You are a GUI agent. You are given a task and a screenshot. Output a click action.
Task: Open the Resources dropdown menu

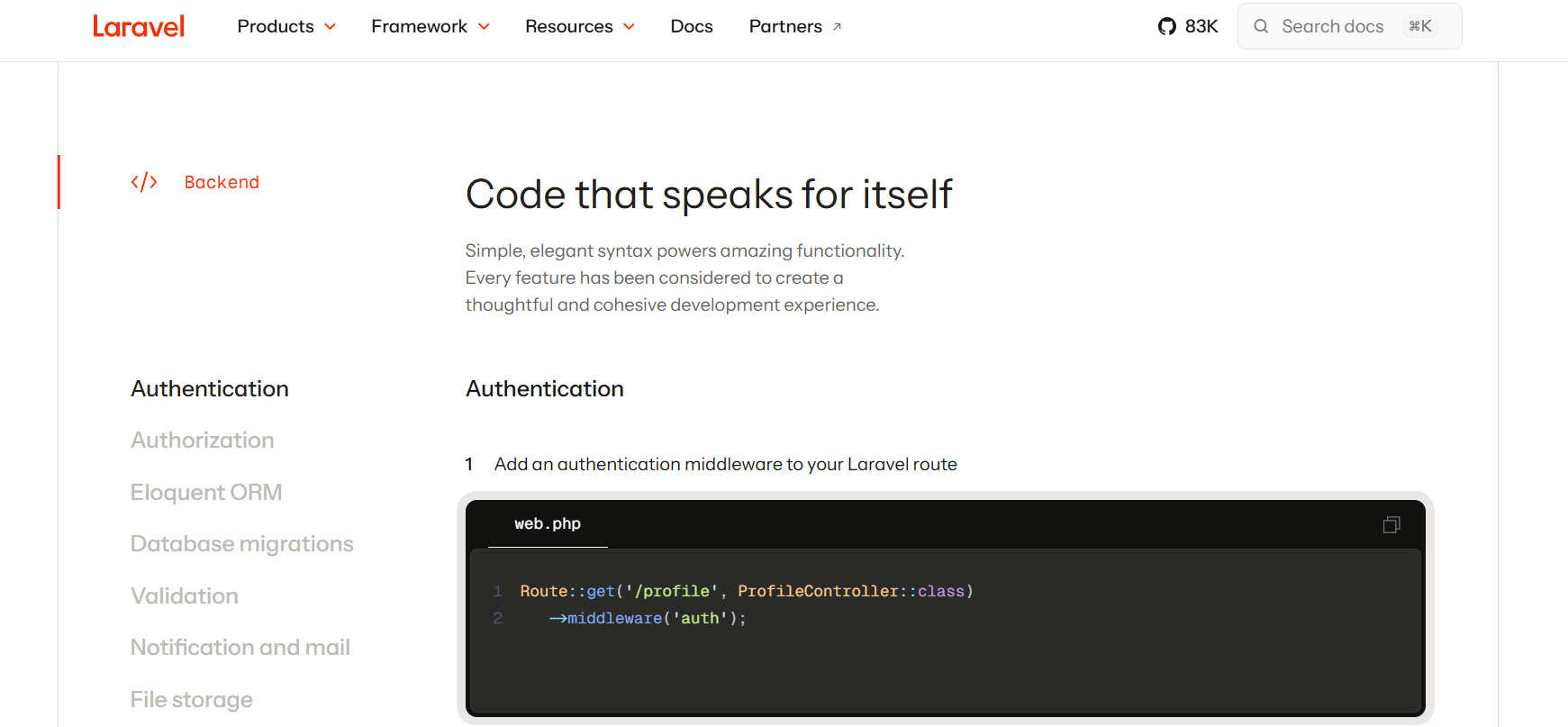[x=579, y=26]
